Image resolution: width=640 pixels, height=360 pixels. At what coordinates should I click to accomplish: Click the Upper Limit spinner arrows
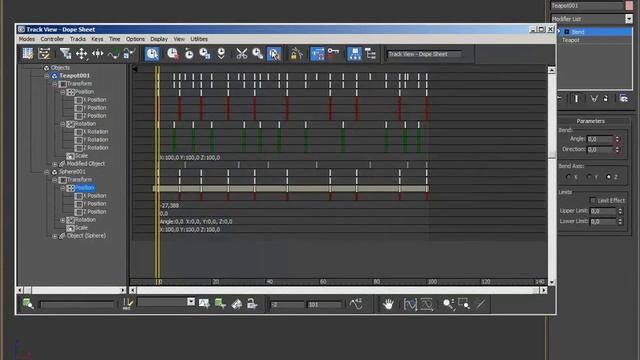point(620,211)
